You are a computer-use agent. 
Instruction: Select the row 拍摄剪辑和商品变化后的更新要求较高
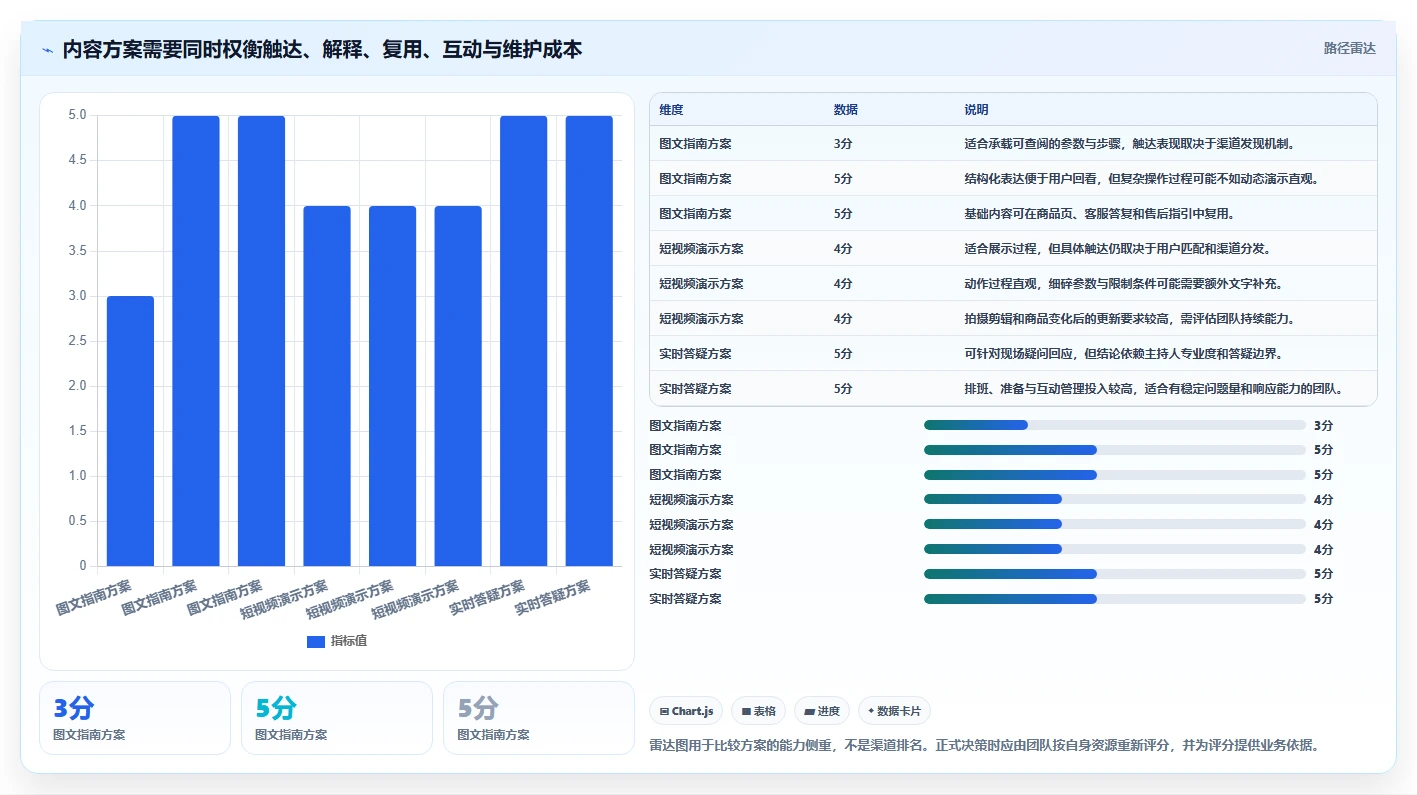1013,318
